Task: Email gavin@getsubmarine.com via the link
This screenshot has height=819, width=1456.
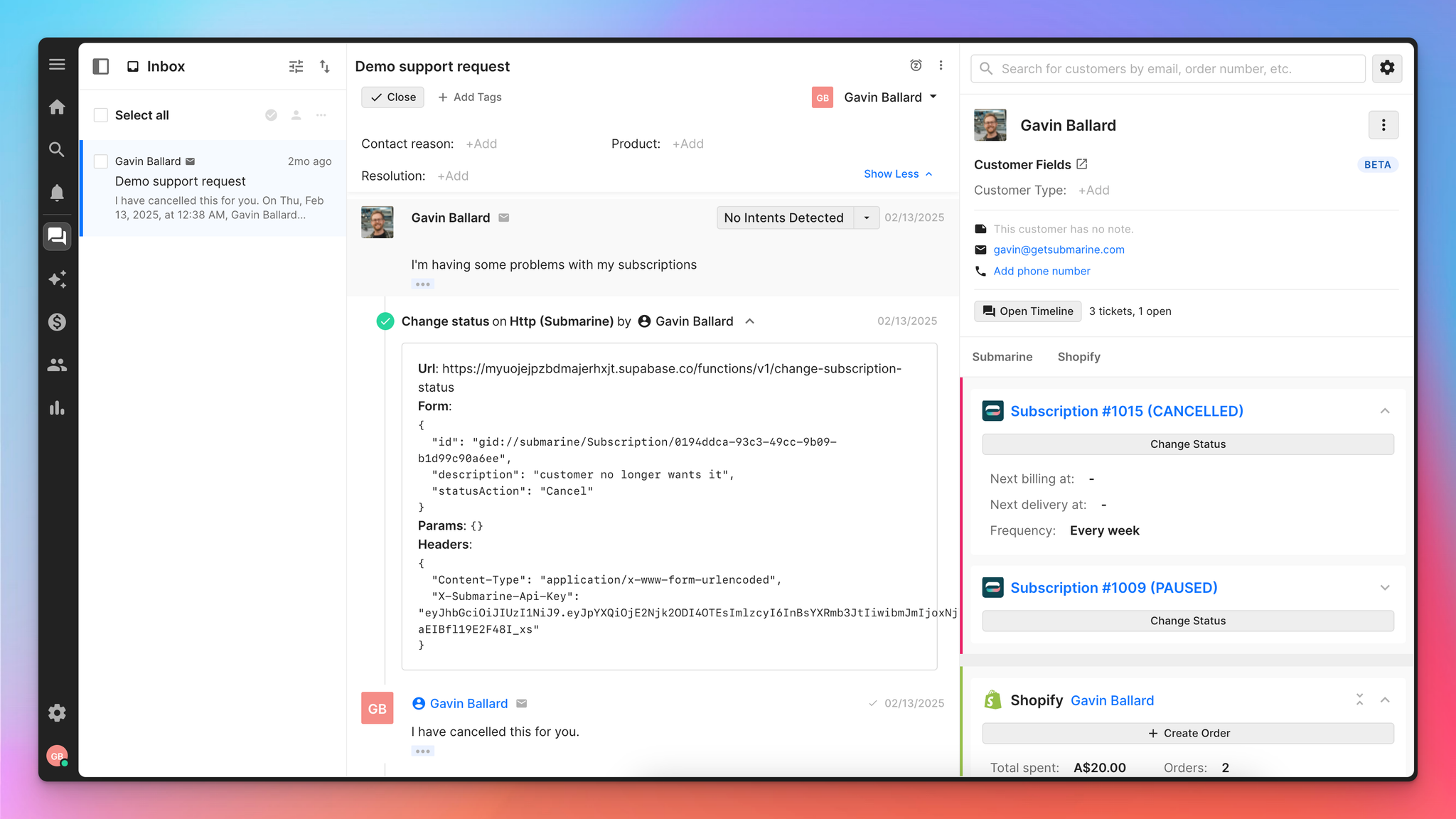Action: (1059, 250)
